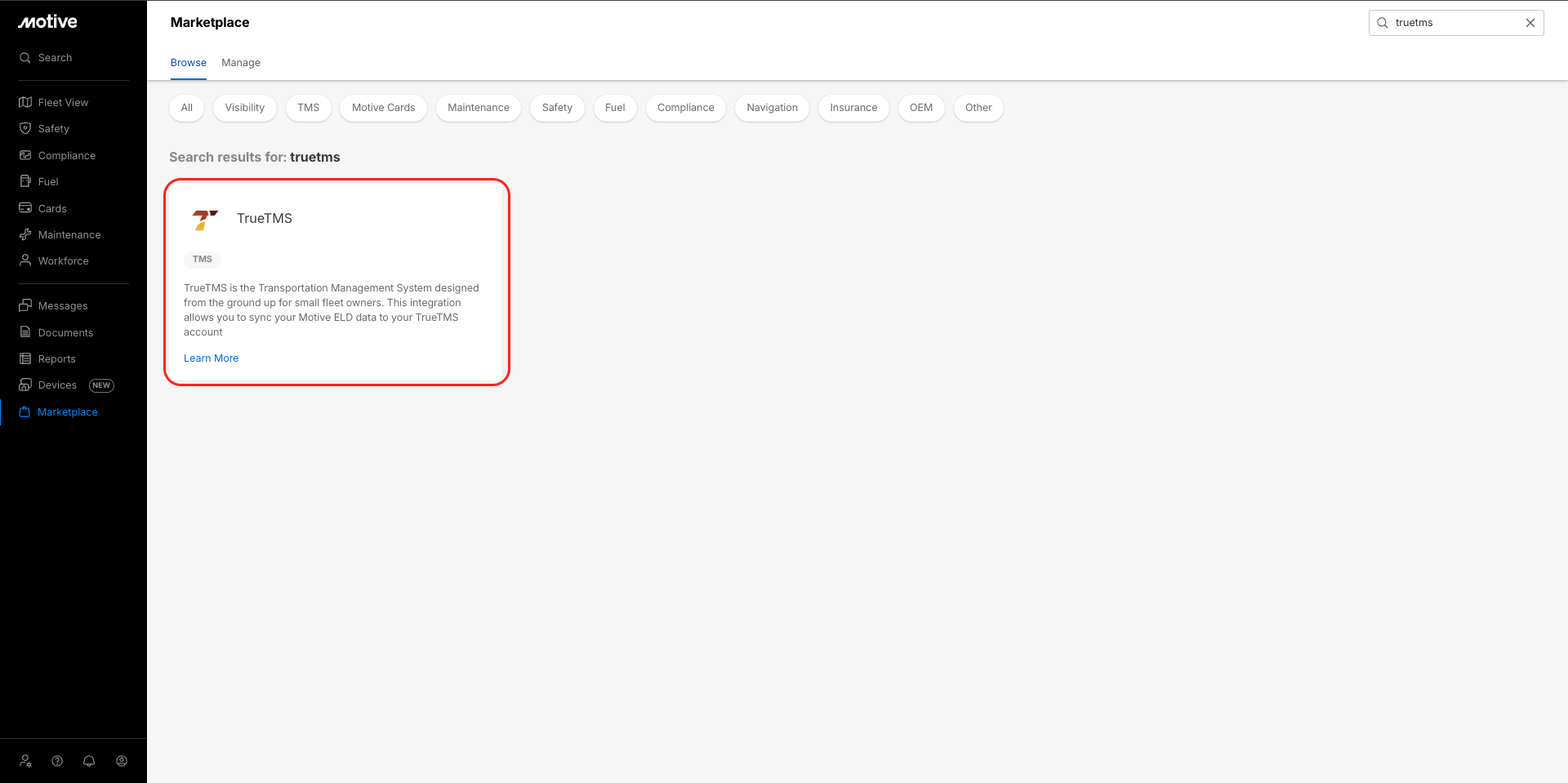Open the help question mark icon

click(57, 761)
